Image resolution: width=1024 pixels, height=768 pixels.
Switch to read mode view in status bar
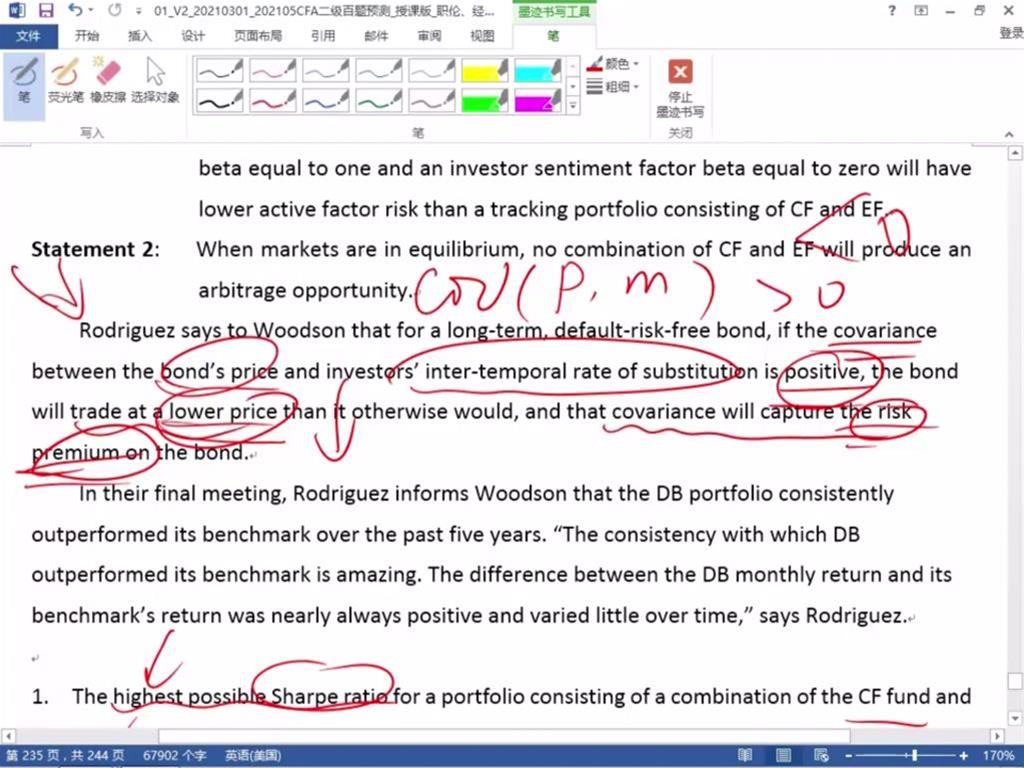(x=744, y=756)
